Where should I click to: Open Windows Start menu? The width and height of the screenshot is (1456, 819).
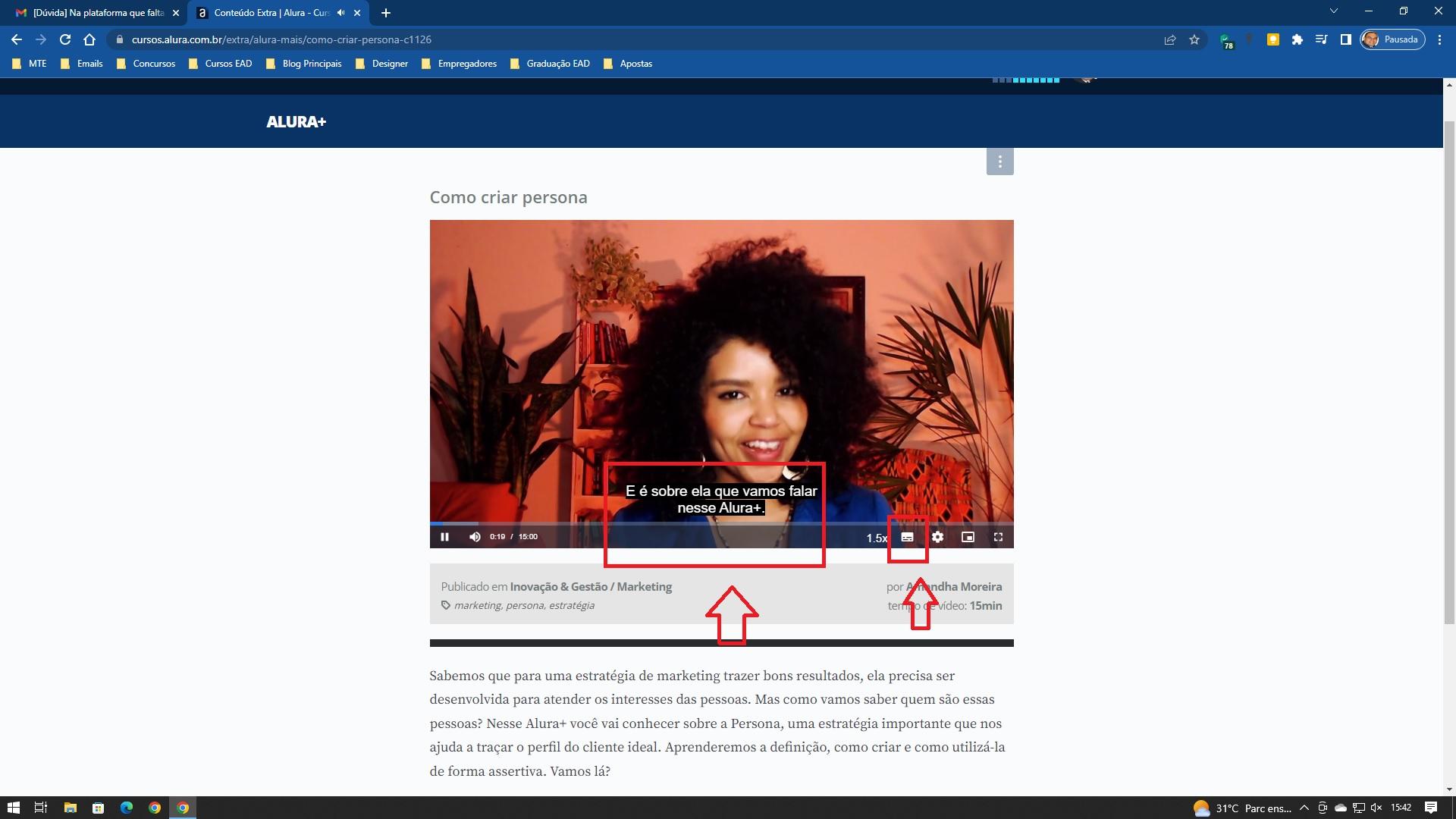pos(13,808)
